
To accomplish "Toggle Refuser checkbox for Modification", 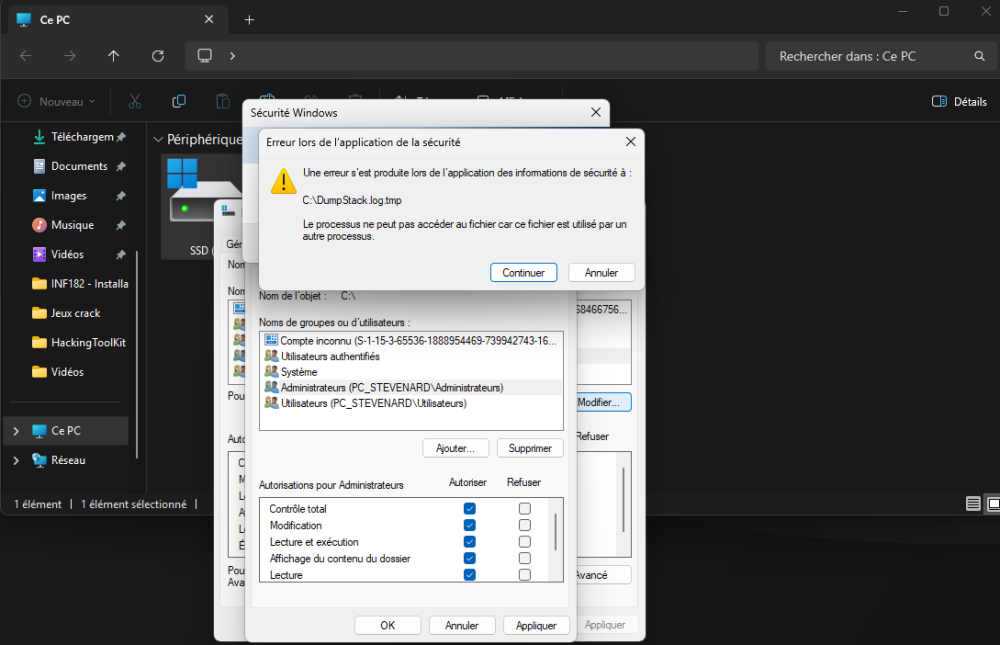I will coord(524,525).
